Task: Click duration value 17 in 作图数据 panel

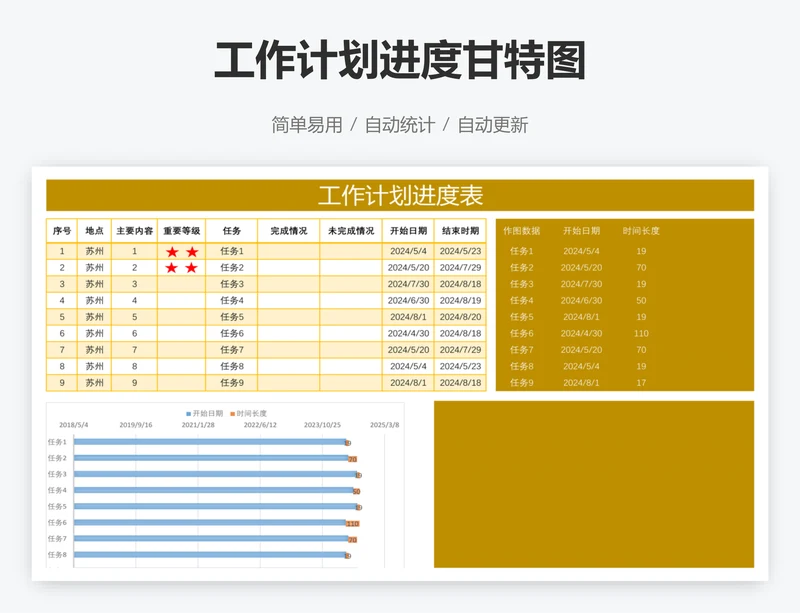Action: 641,383
